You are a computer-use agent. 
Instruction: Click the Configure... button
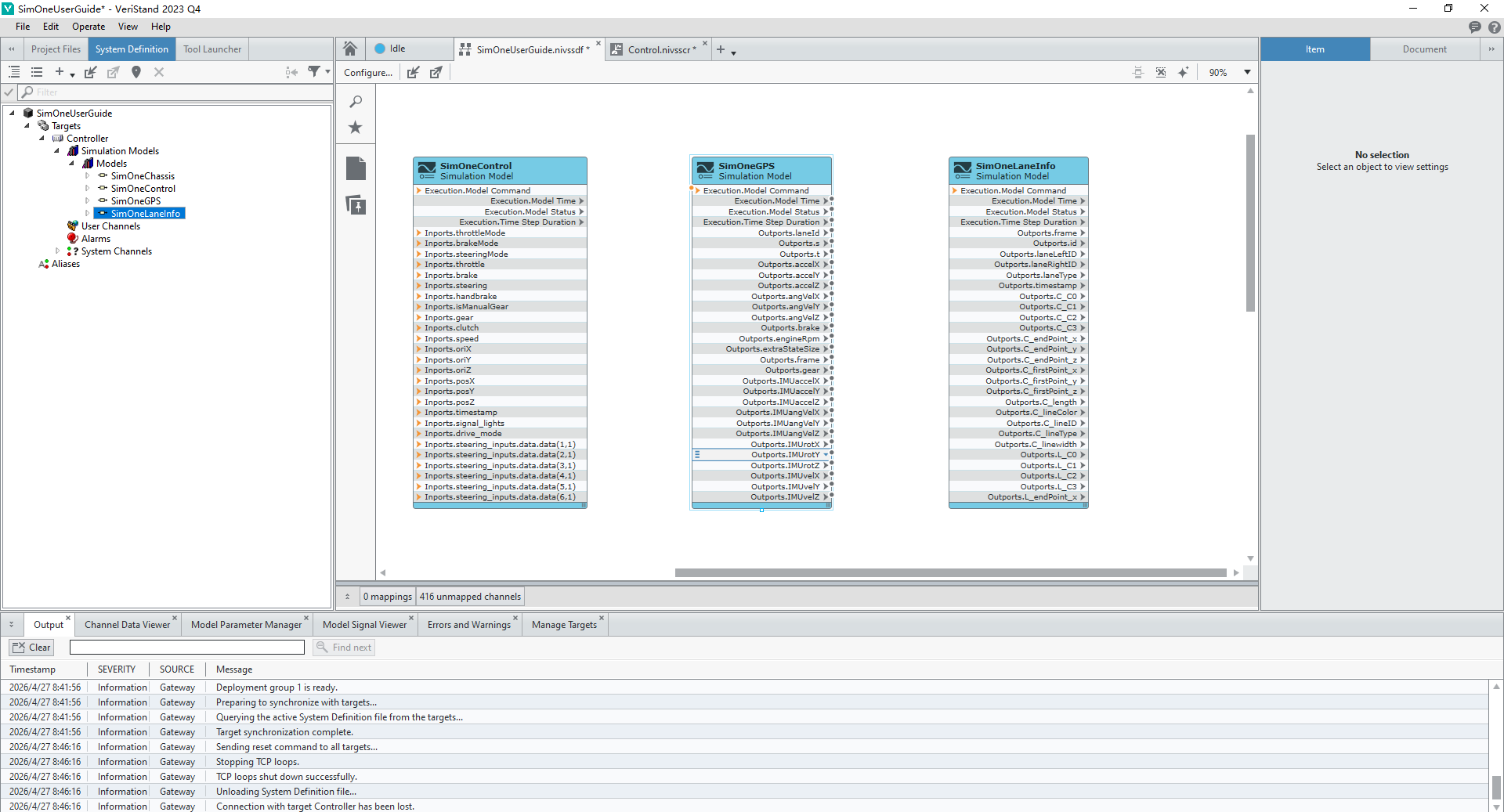(x=368, y=73)
